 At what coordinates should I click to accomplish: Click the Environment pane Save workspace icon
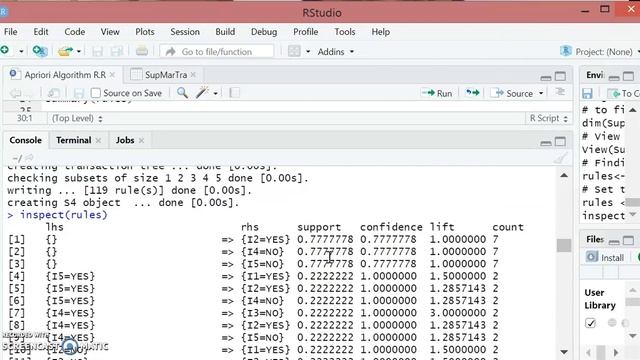click(587, 94)
